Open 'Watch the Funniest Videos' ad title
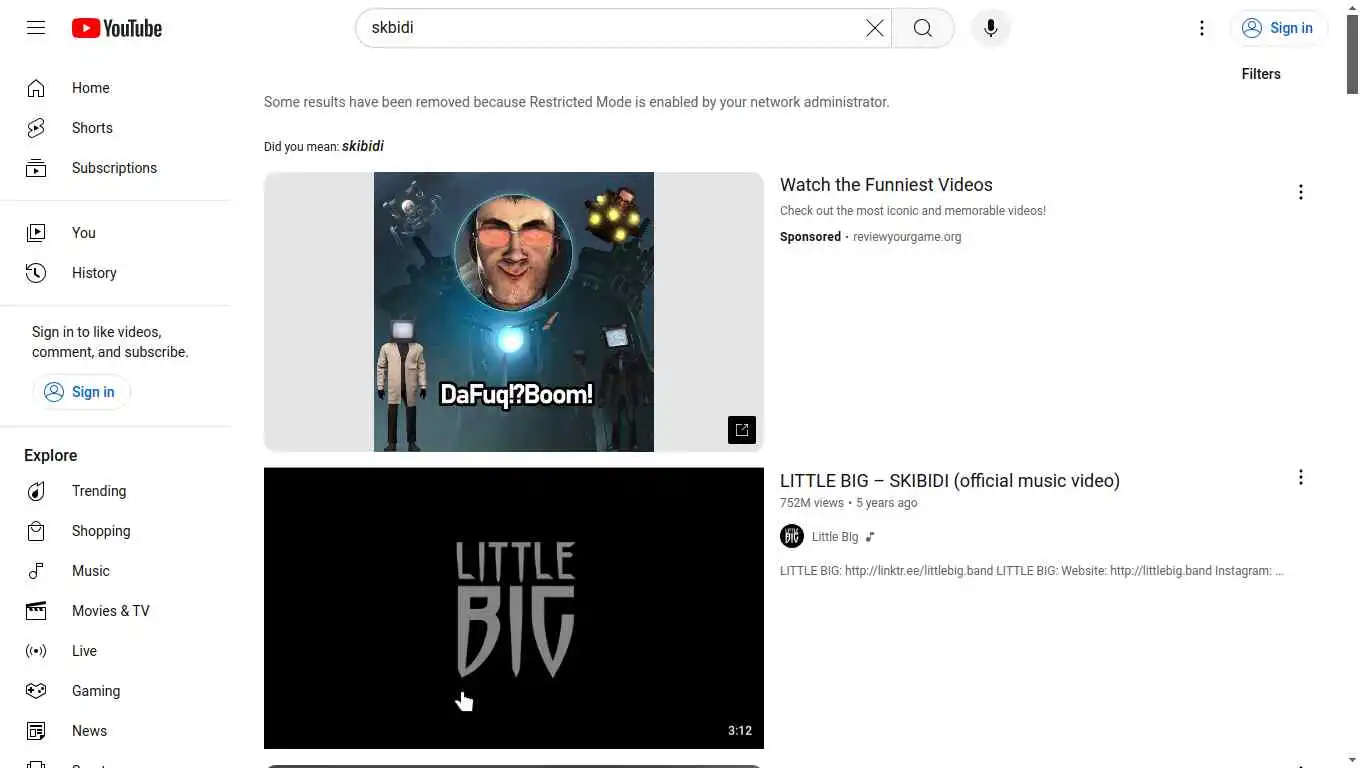1360x768 pixels. tap(886, 185)
